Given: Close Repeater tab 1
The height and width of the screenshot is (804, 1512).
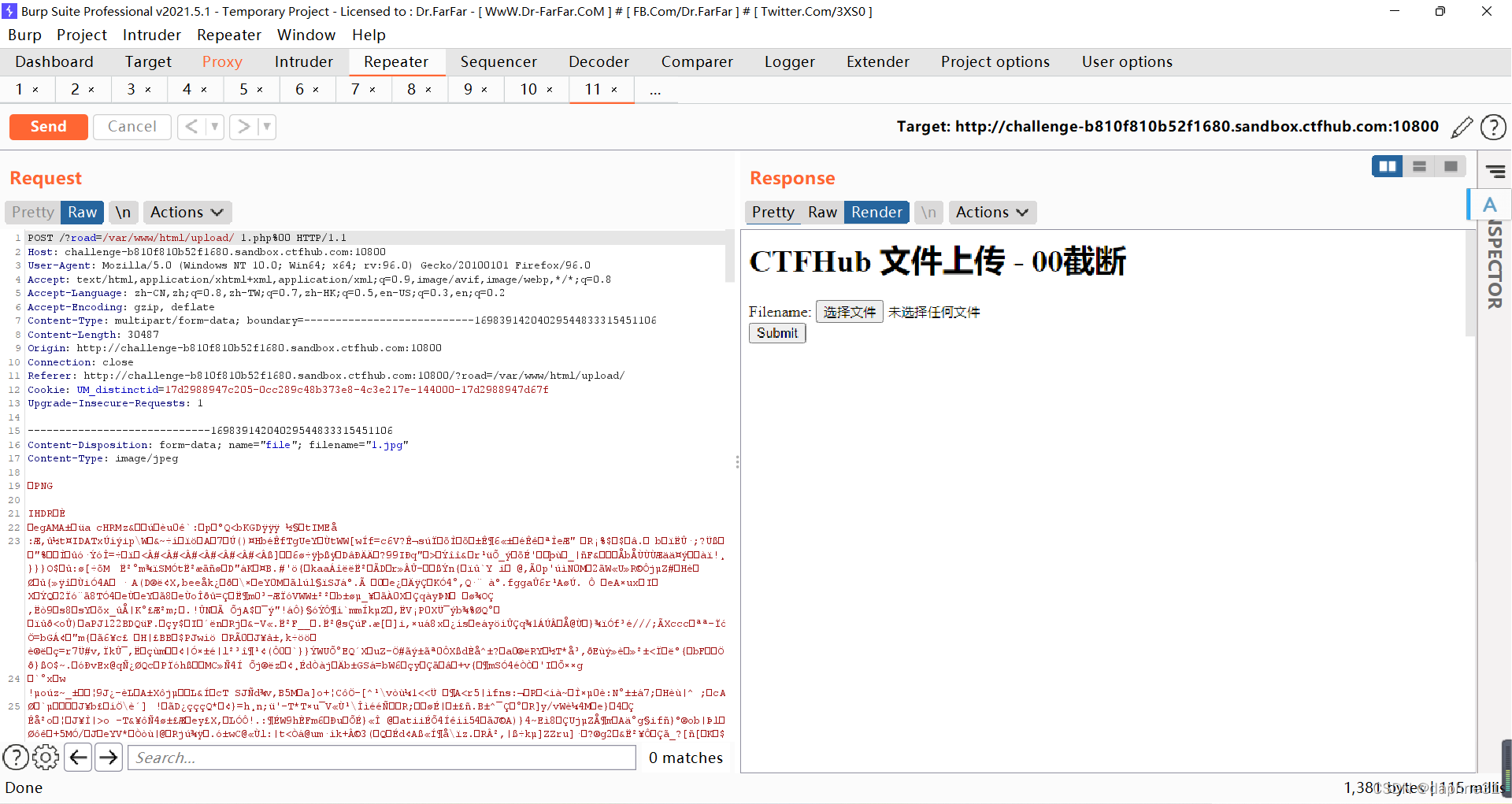Looking at the screenshot, I should 35,90.
